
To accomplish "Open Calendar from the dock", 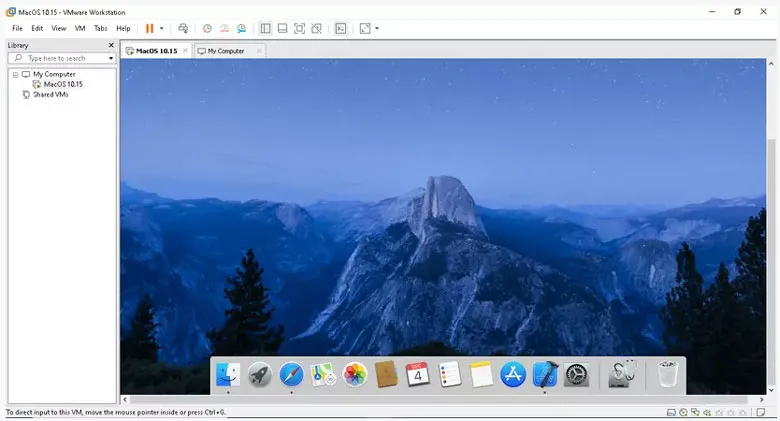I will pos(418,374).
